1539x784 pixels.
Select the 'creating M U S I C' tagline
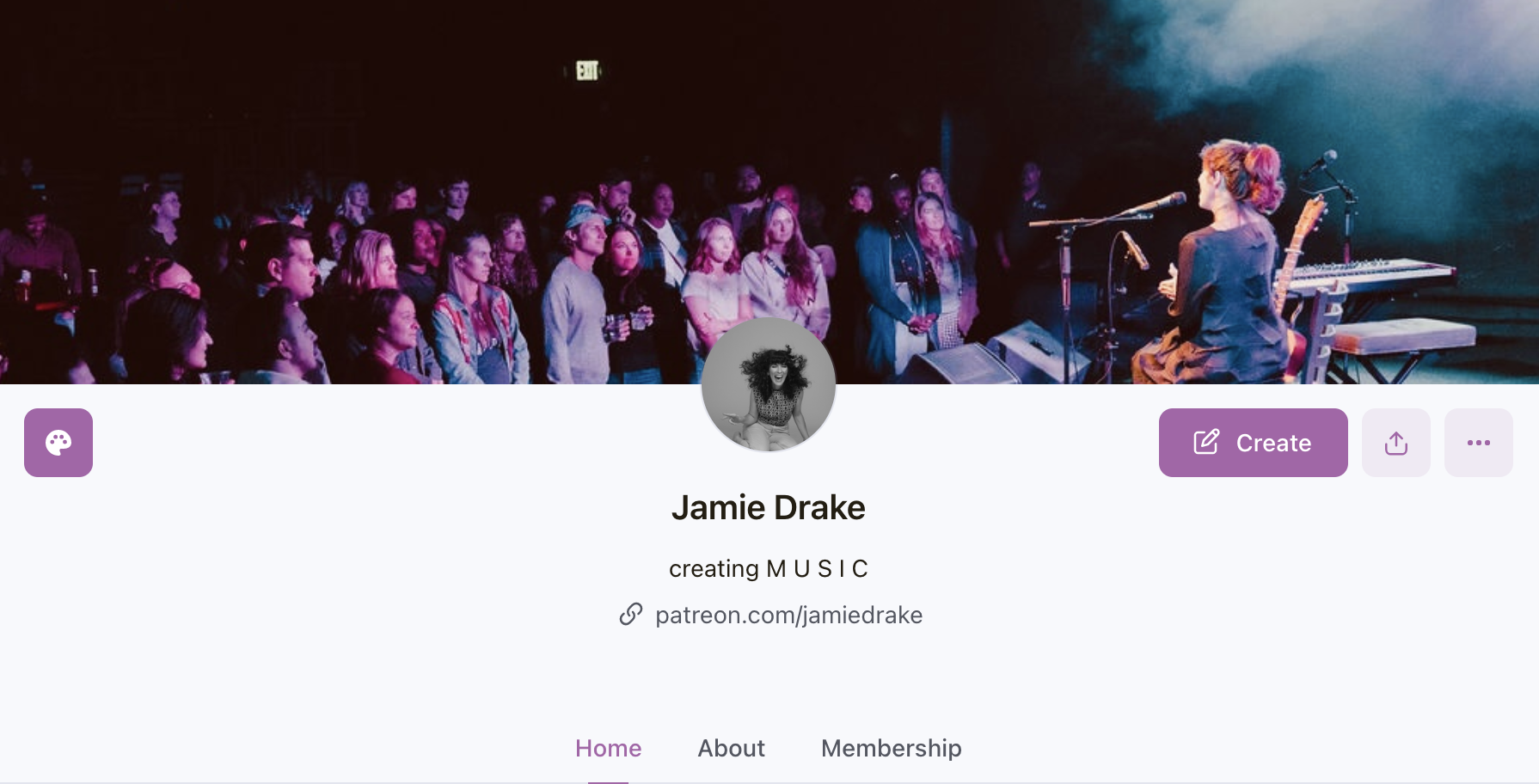click(769, 568)
